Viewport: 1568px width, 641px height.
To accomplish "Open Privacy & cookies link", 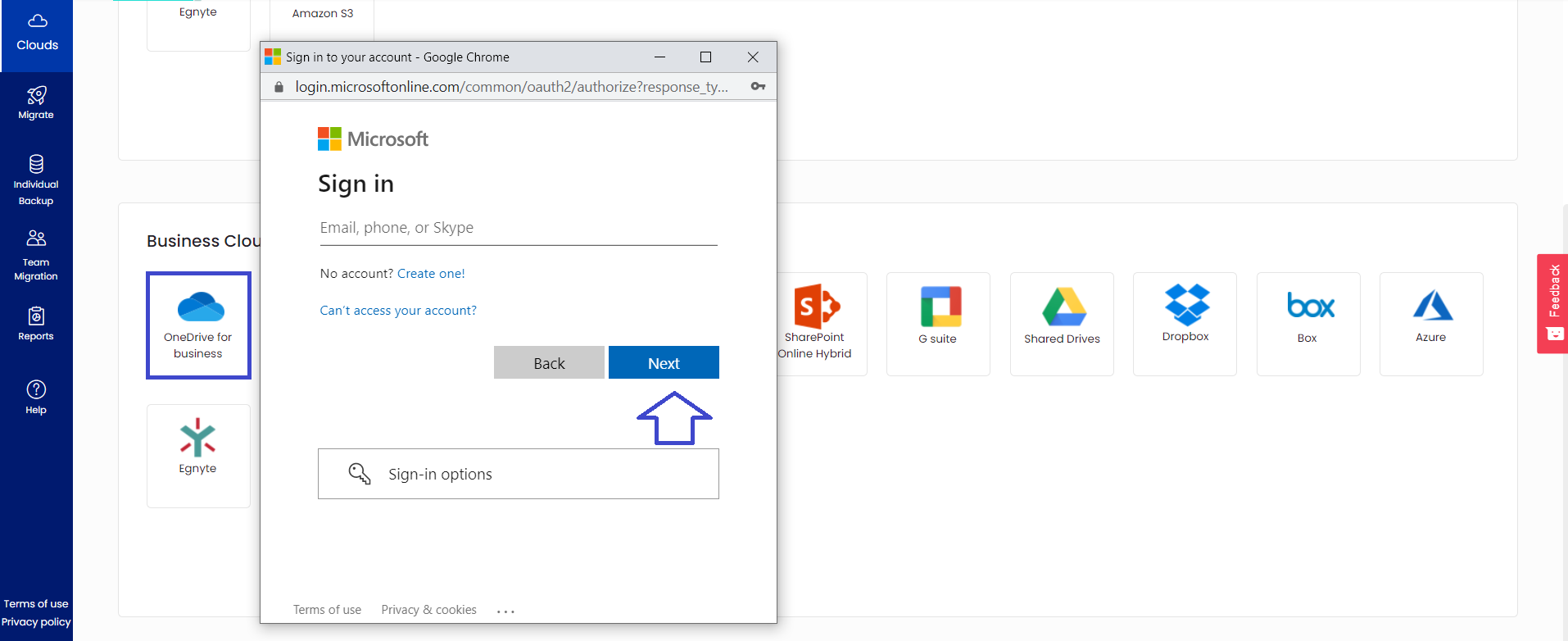I will 428,610.
